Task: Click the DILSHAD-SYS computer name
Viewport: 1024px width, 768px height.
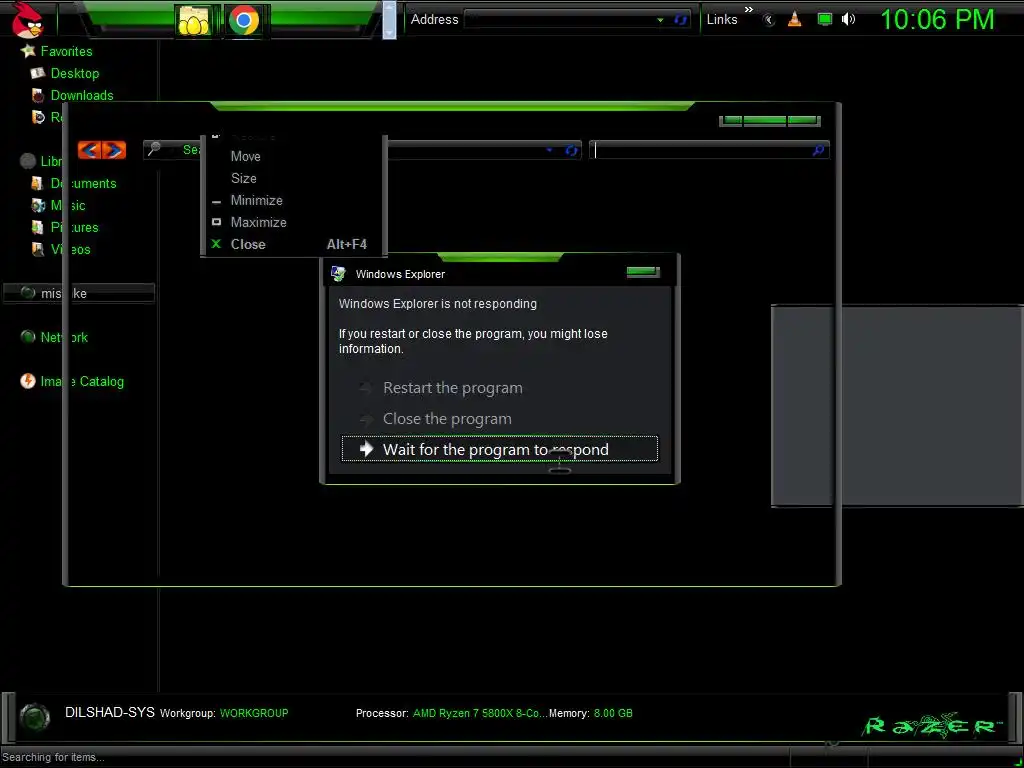Action: (x=110, y=712)
